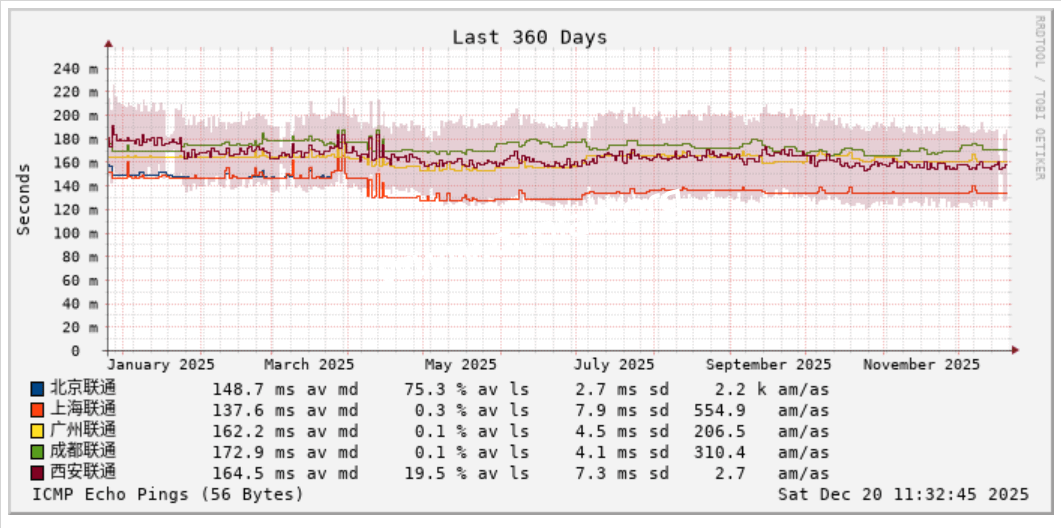Click the RRDTOOL / TOBI OETIKER watermark
1061x528 pixels.
pos(1039,98)
